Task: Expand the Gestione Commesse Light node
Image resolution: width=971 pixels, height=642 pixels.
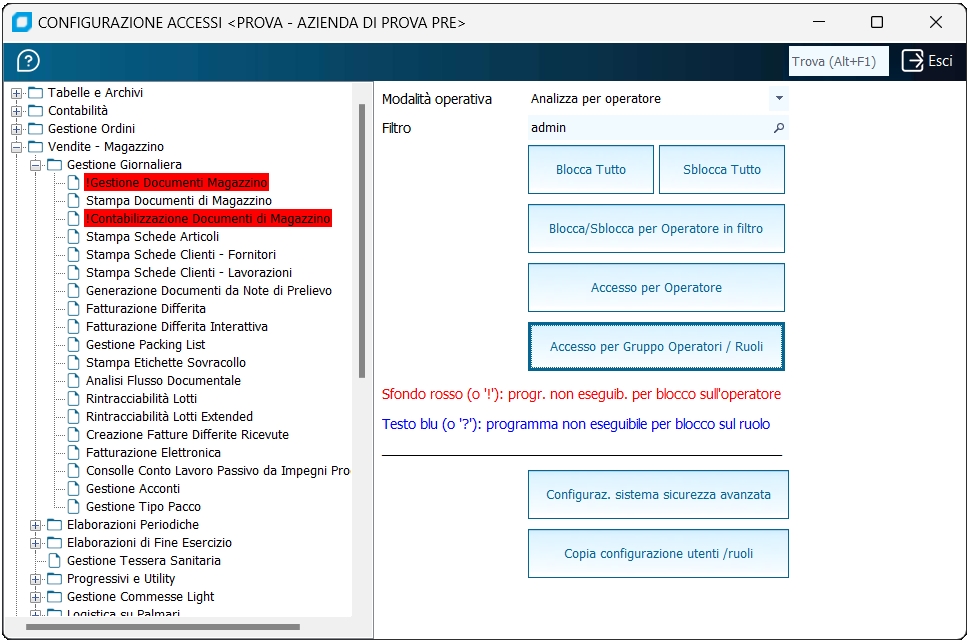Action: point(36,597)
